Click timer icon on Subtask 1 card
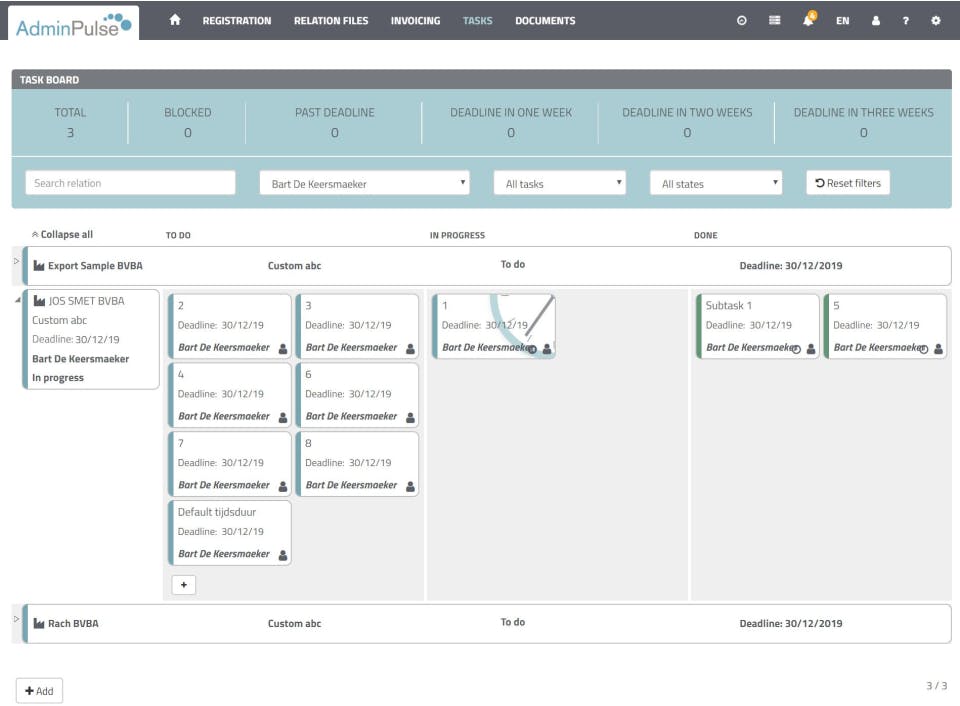This screenshot has width=960, height=706. tap(796, 349)
